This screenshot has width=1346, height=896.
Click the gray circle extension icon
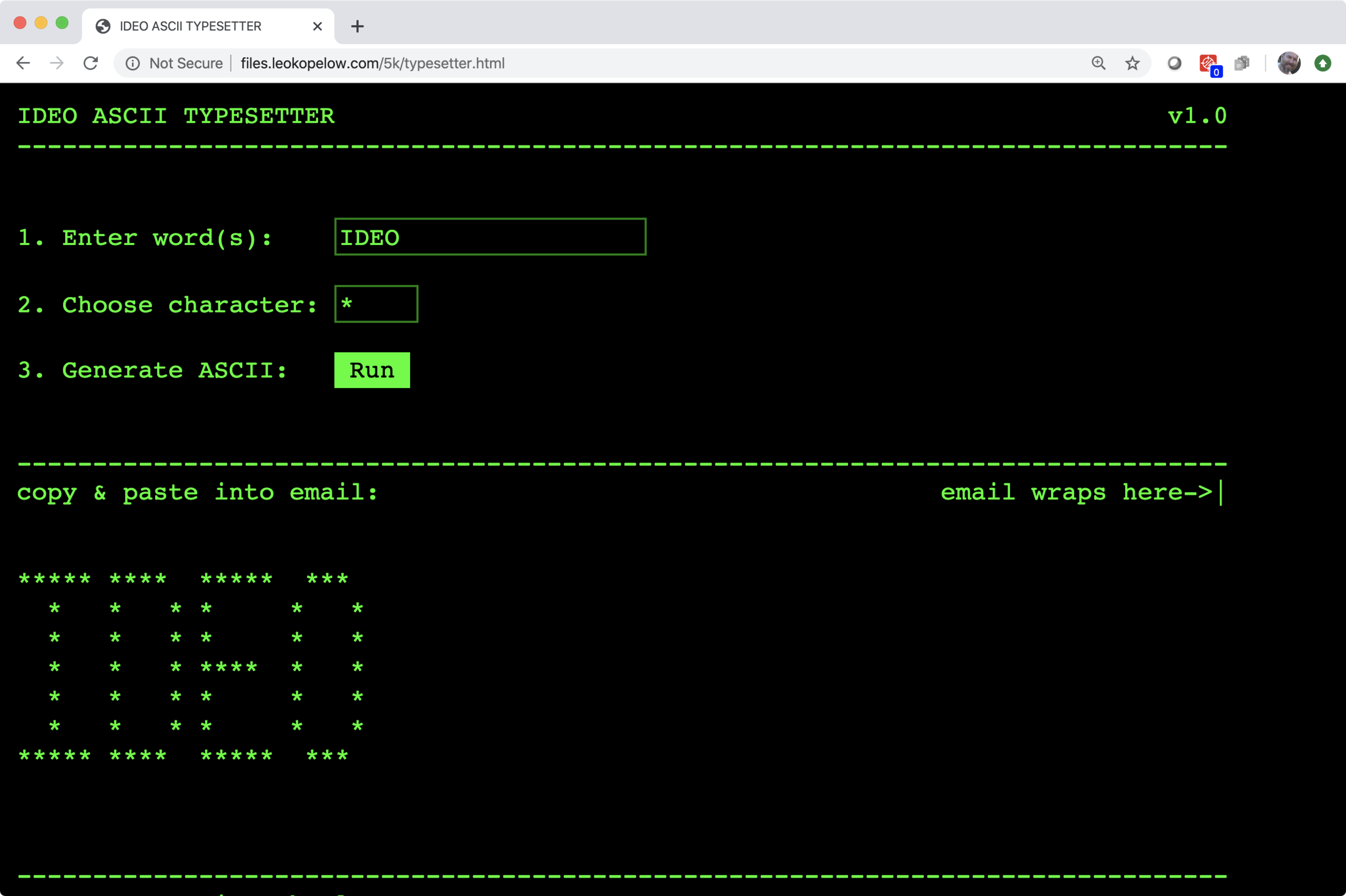[1174, 63]
